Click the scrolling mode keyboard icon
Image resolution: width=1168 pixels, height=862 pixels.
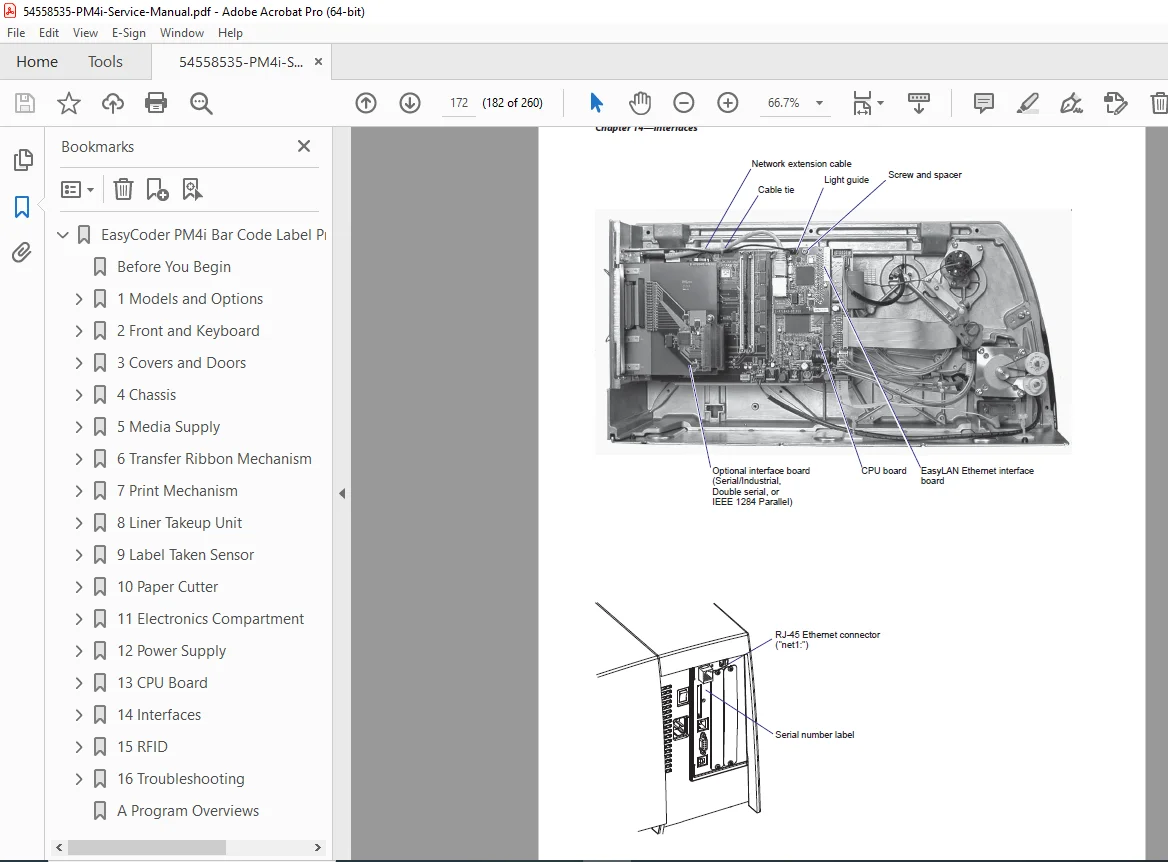pos(918,103)
